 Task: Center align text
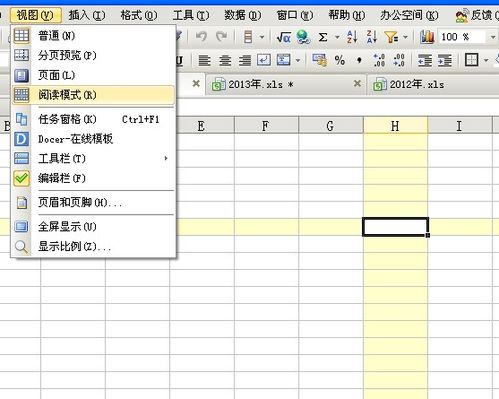click(x=225, y=61)
